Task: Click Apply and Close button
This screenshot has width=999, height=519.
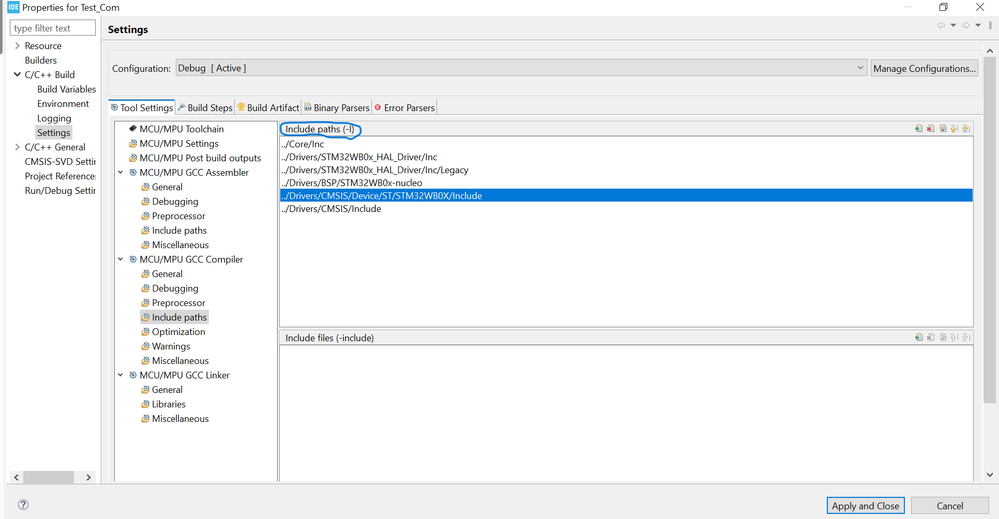Action: 866,506
